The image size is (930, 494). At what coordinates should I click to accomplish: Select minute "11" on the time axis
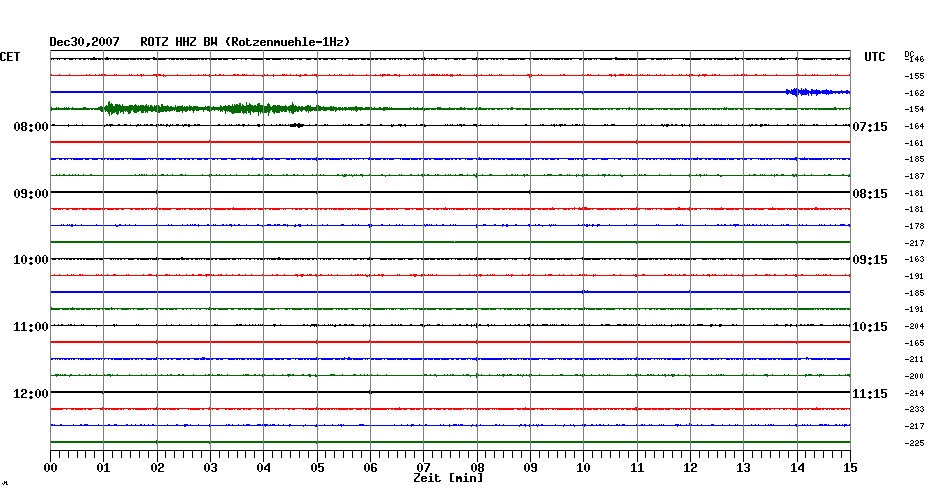(x=637, y=468)
